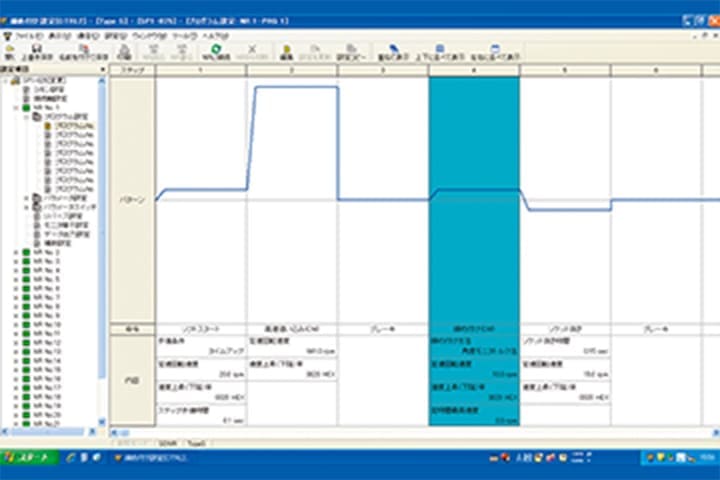
Task: Switch to the Type0 bottom tab
Action: coord(196,441)
